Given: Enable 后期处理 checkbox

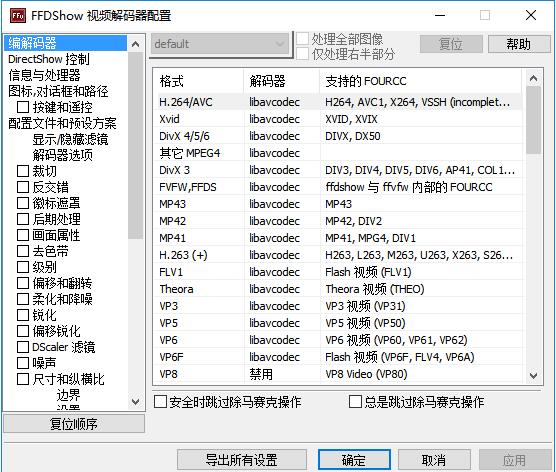Looking at the screenshot, I should 23,219.
